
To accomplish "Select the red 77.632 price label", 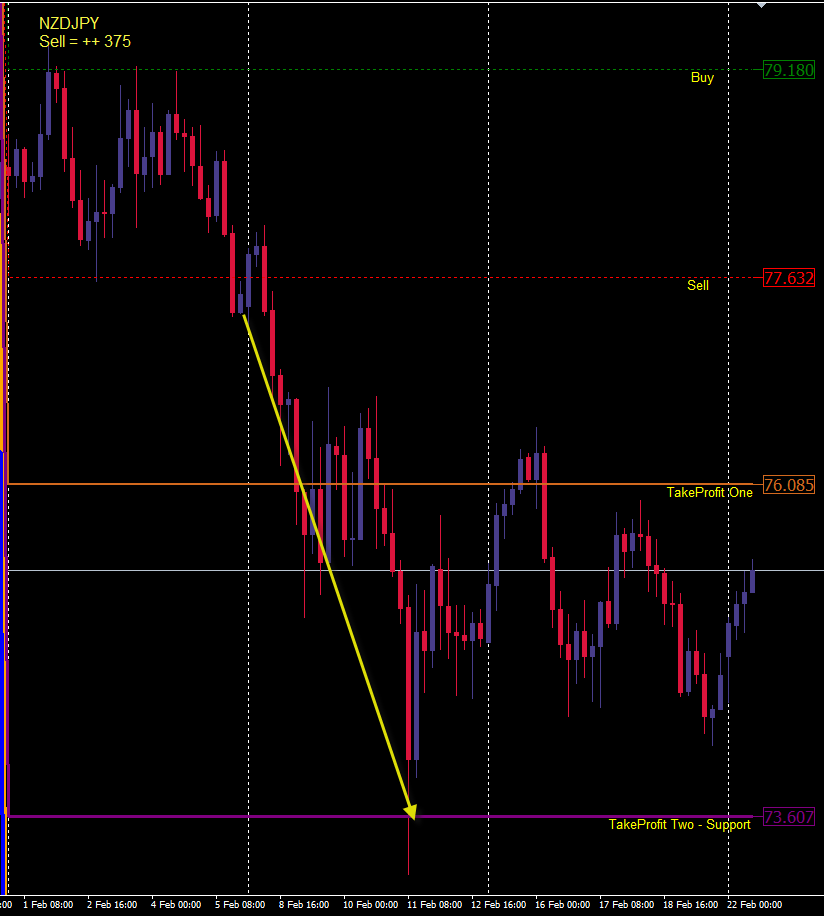I will click(x=789, y=278).
